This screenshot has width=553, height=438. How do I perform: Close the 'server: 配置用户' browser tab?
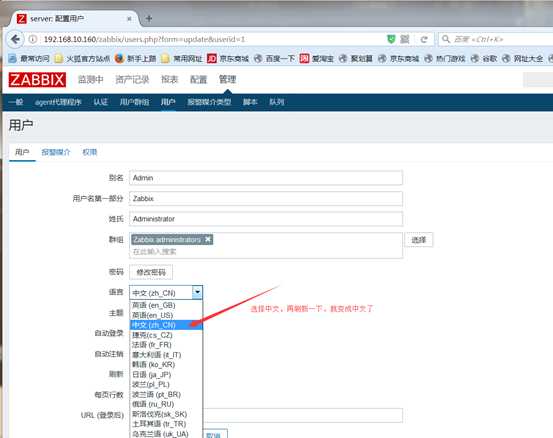[x=129, y=19]
